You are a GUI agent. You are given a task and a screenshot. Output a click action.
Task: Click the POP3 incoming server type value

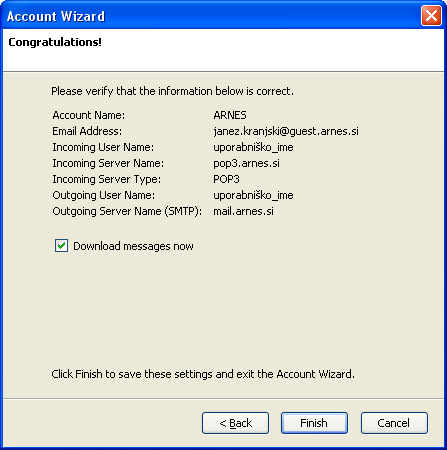(226, 179)
